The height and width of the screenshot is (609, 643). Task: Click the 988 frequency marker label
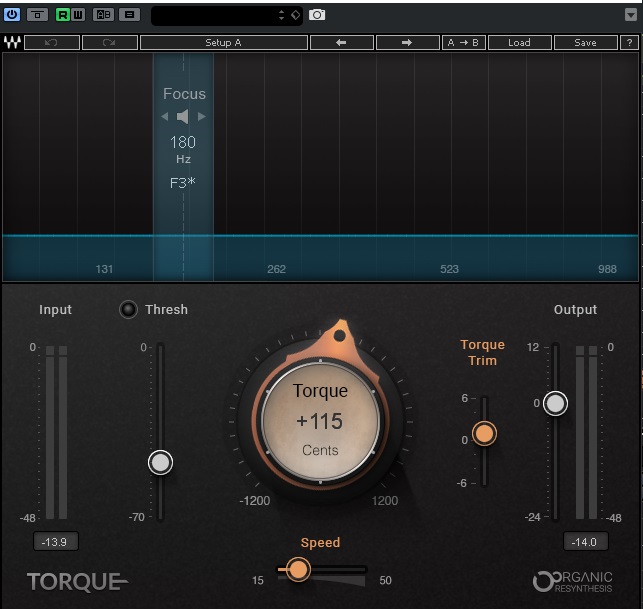607,269
